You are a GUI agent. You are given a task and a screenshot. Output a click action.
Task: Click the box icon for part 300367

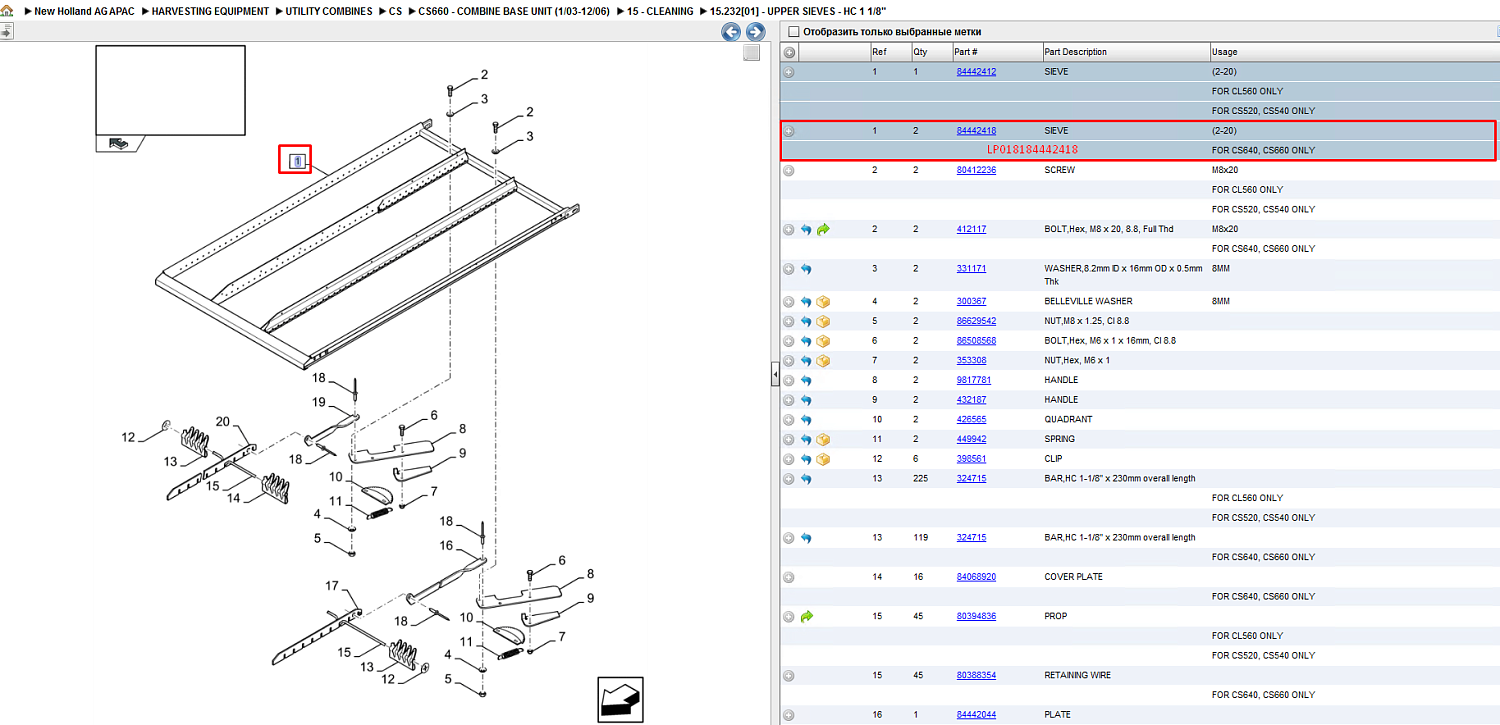(x=823, y=301)
